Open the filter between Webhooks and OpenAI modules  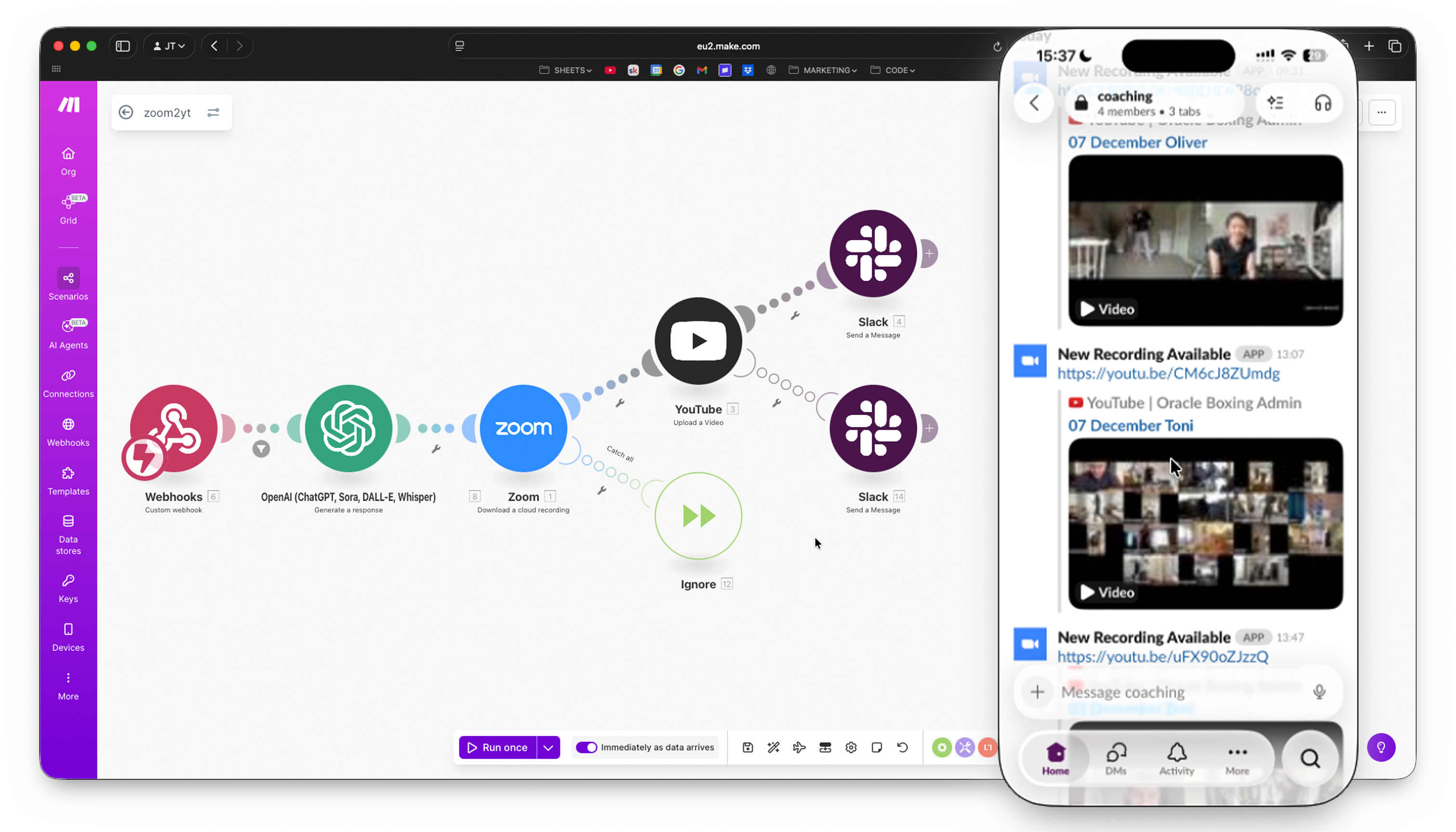click(x=261, y=449)
